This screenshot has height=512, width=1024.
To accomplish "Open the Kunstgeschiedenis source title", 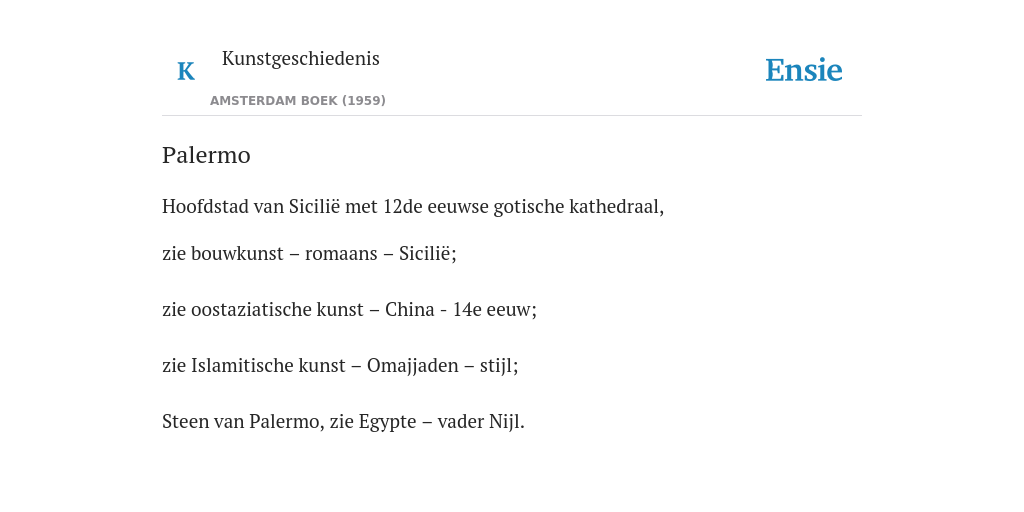I will 300,59.
